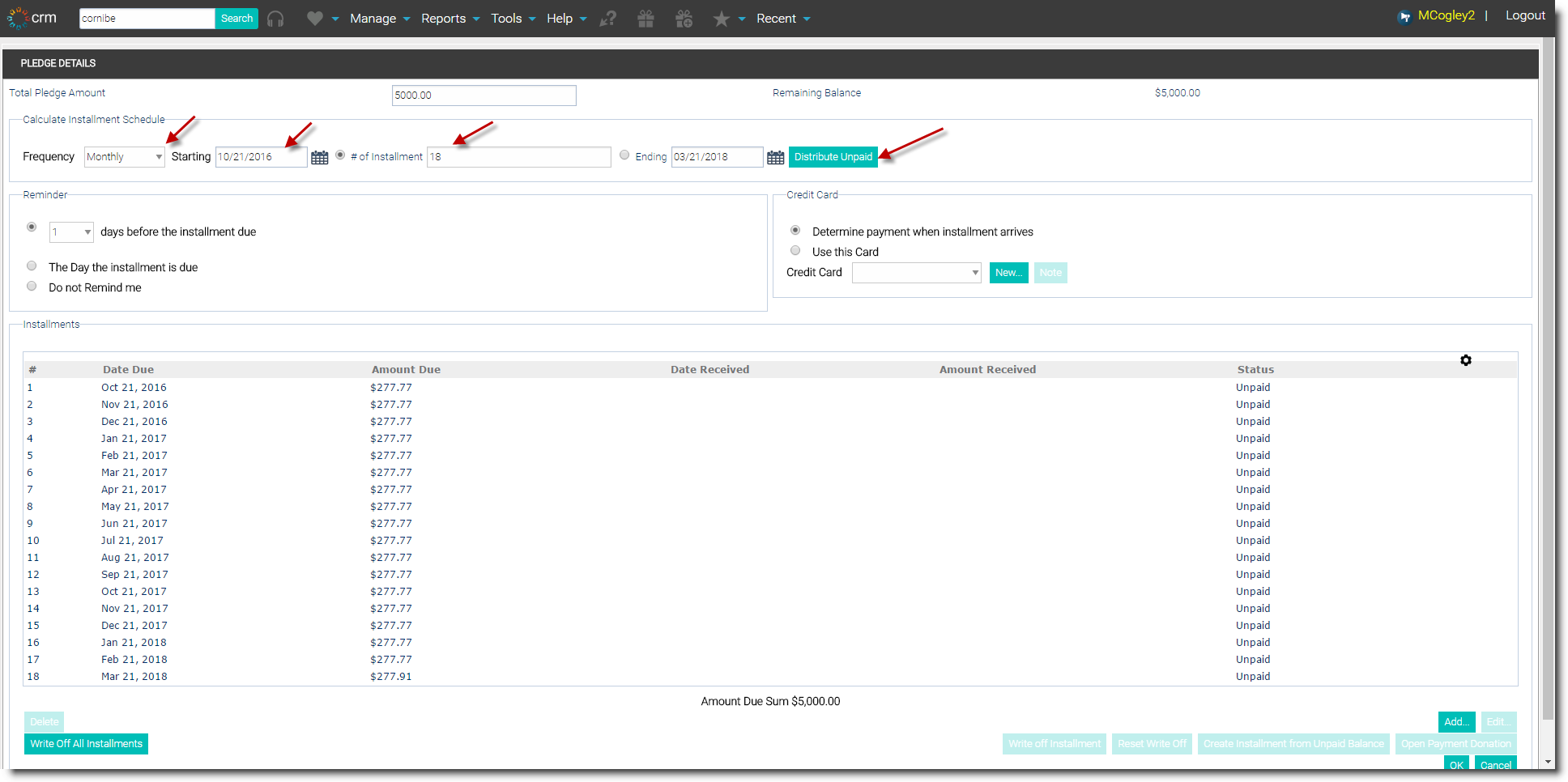
Task: Click the Total Pledge Amount field
Action: (484, 96)
